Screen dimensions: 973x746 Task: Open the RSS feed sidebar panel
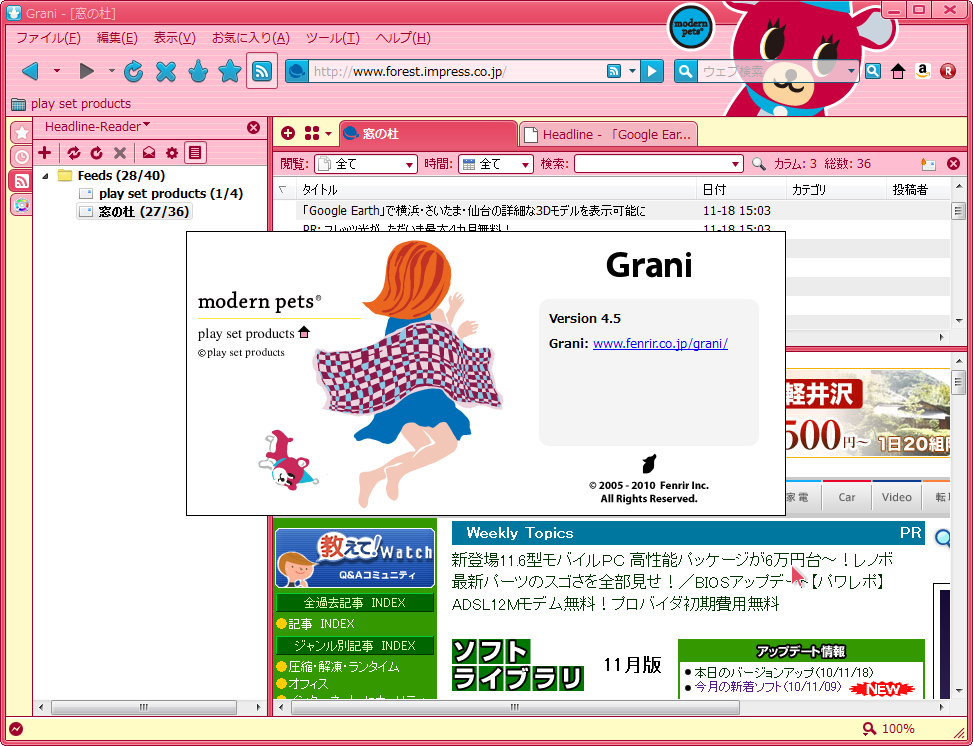click(22, 181)
